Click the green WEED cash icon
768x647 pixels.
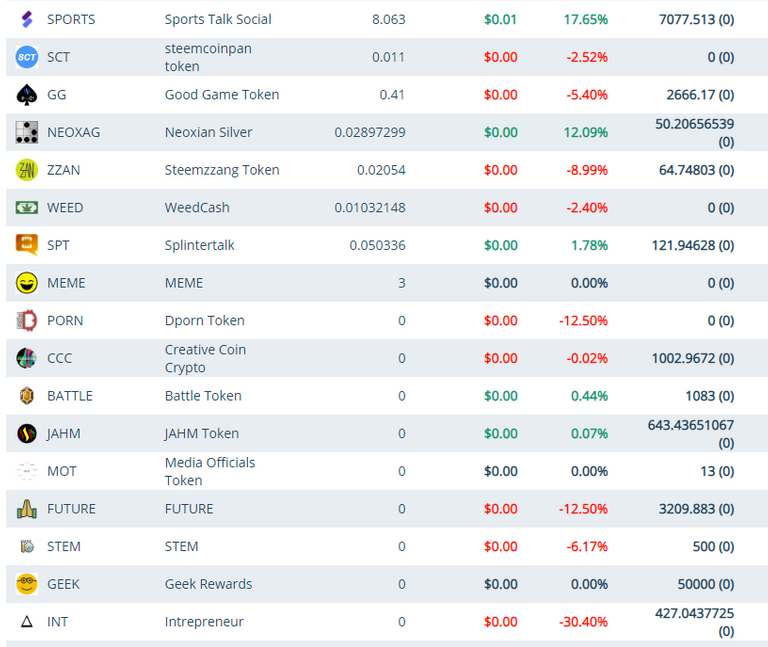point(27,208)
